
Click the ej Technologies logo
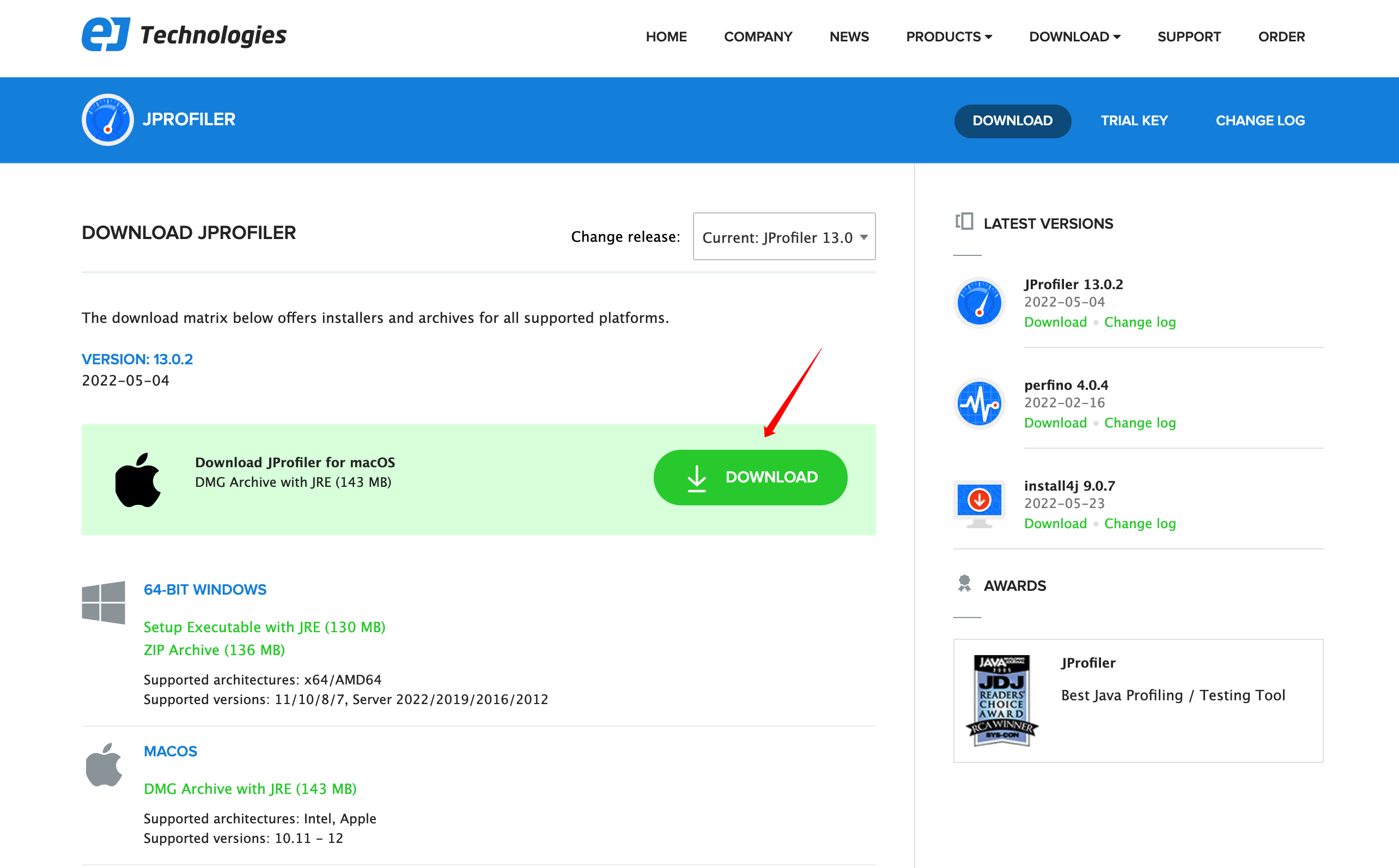(x=184, y=34)
